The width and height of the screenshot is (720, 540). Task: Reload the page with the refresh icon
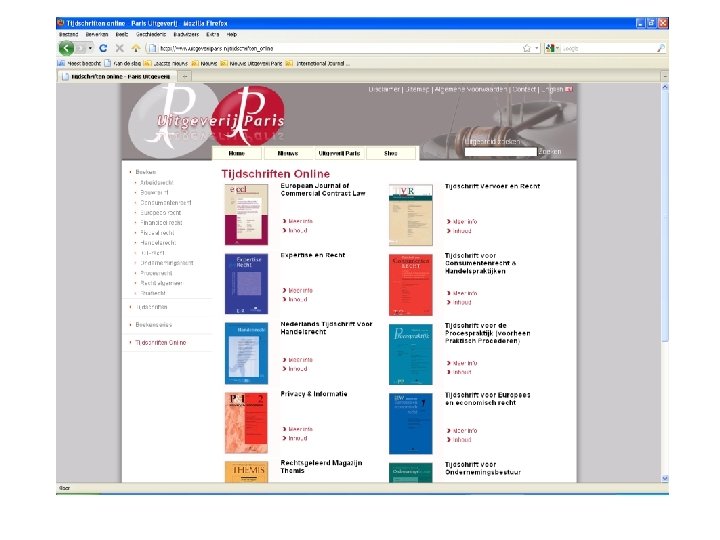tap(103, 48)
